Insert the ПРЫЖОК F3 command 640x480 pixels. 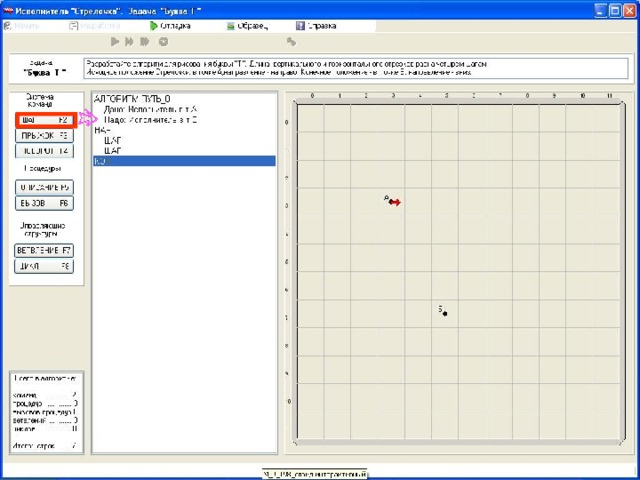44,135
